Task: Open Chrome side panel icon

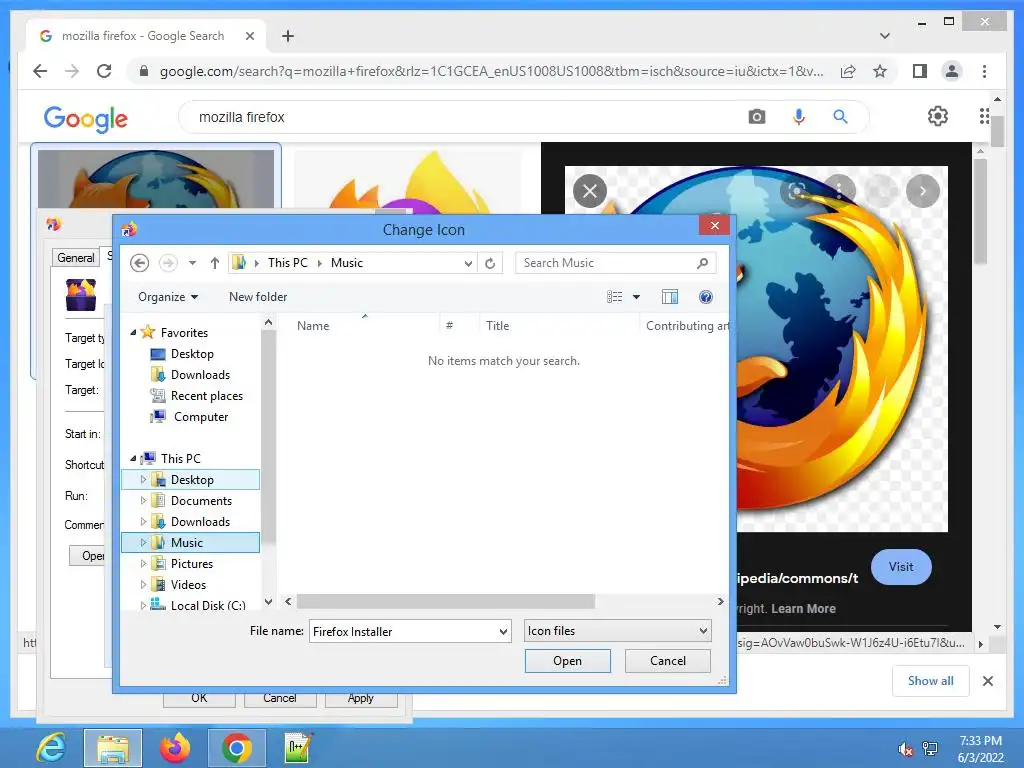Action: point(920,71)
